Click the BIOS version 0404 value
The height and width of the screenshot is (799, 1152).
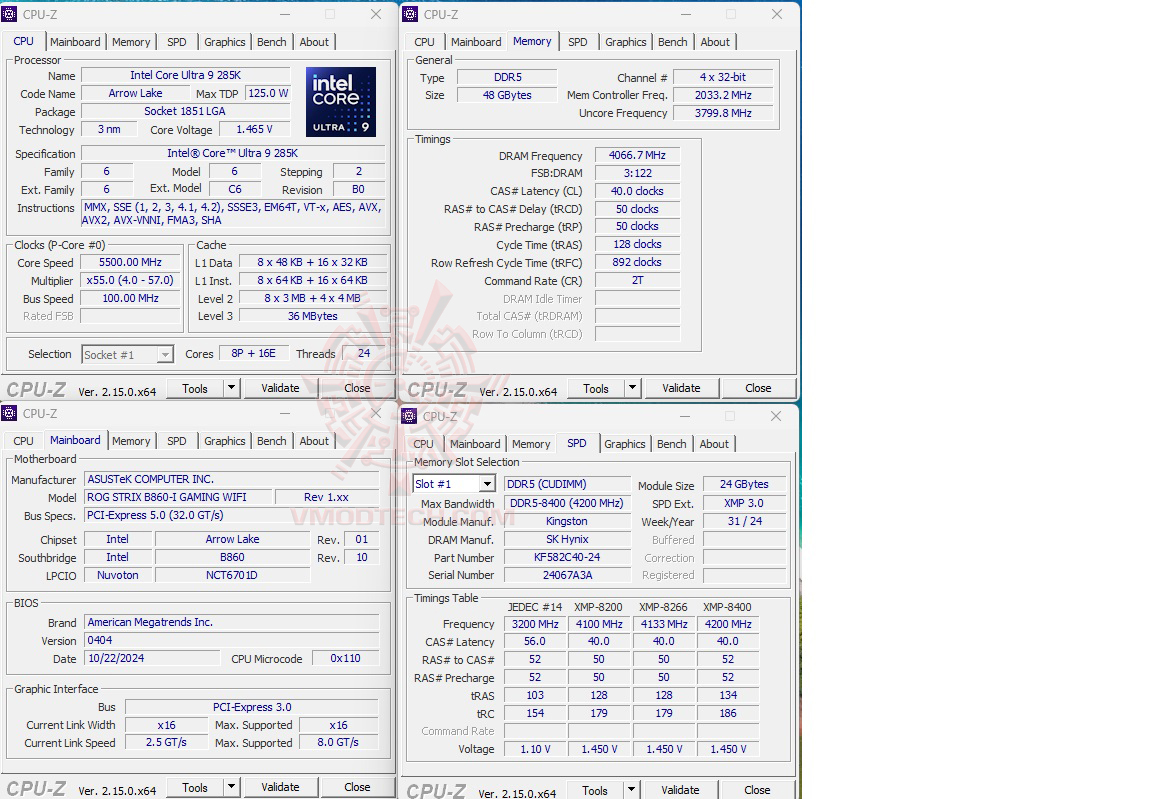[232, 640]
